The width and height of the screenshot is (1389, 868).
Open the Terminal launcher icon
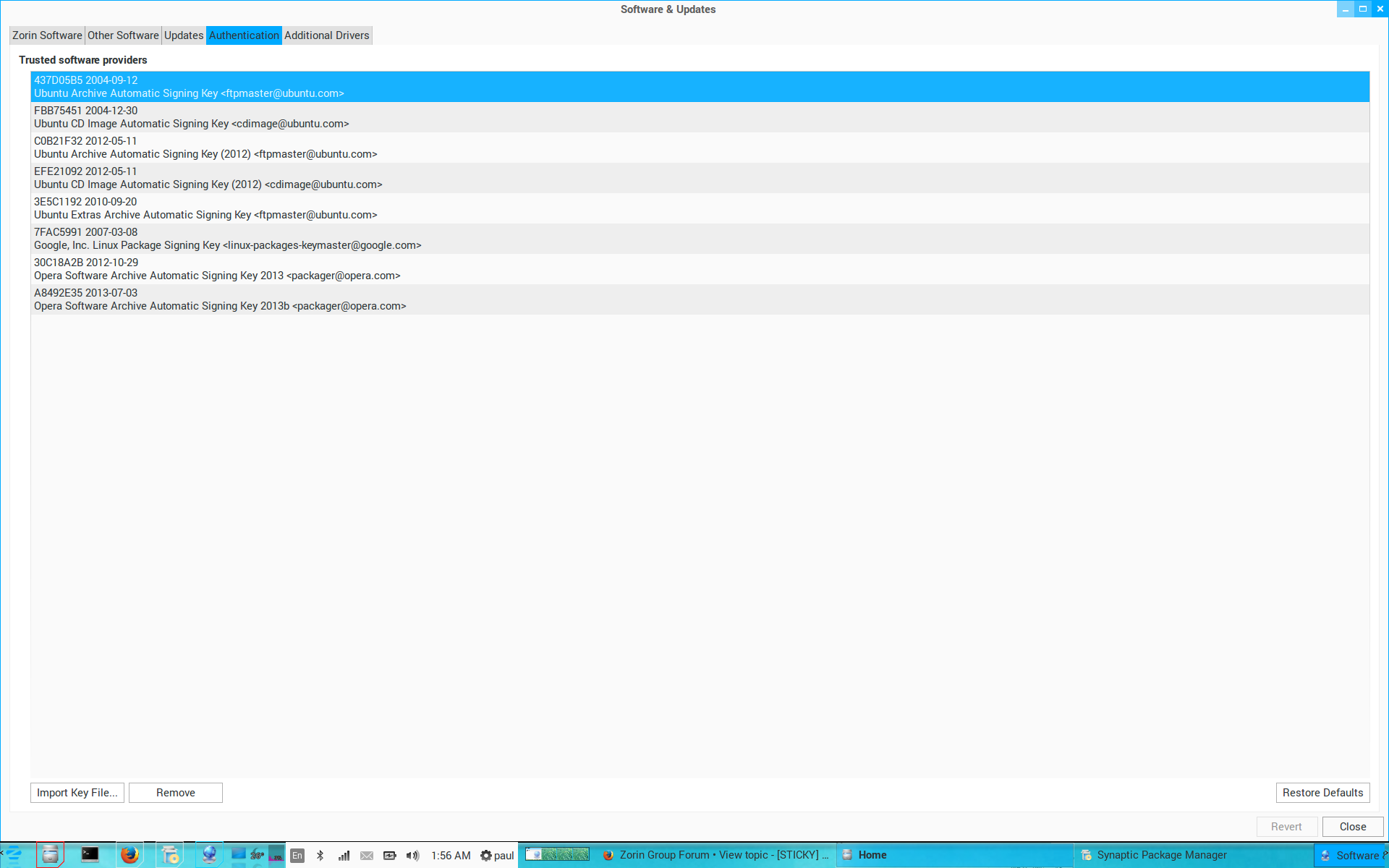[x=90, y=855]
